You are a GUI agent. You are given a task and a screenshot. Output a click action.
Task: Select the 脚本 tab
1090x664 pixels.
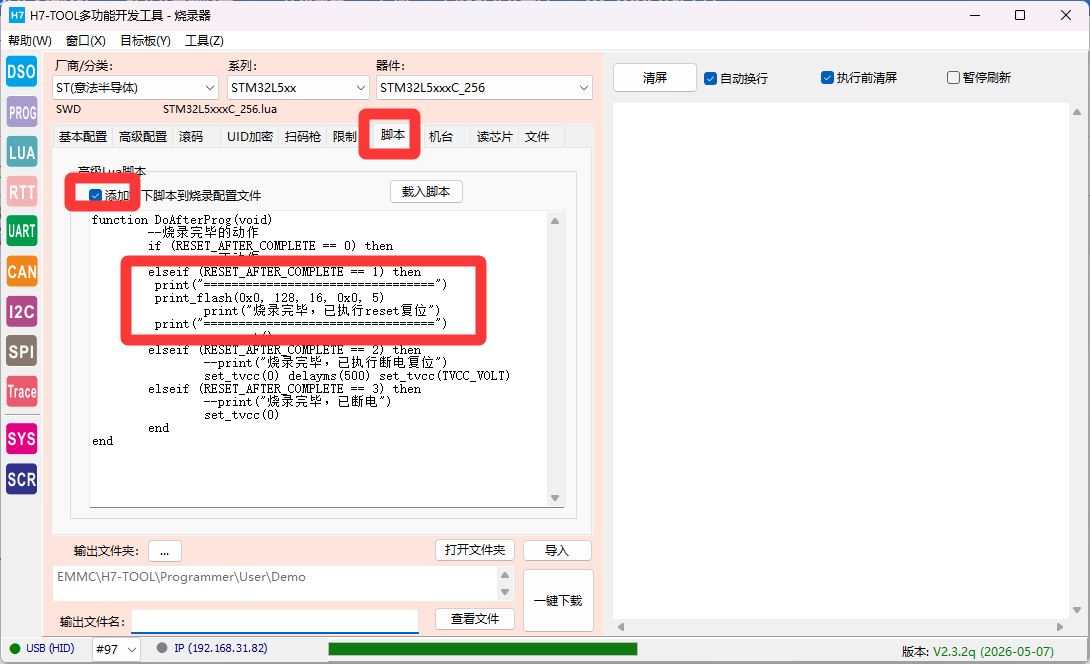tap(393, 135)
